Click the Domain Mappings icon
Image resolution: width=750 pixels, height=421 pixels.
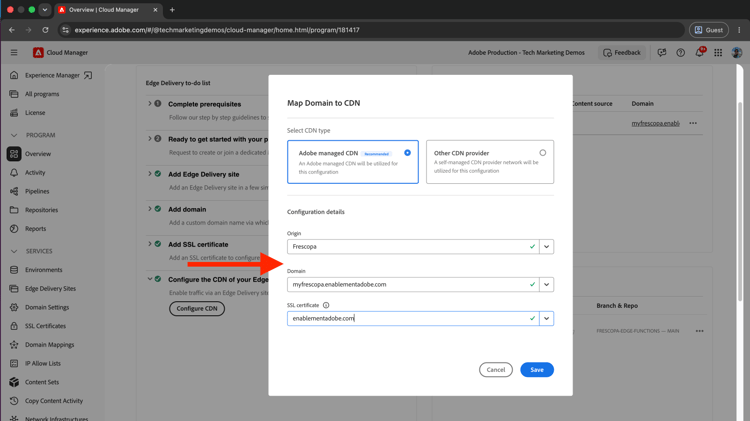[14, 344]
